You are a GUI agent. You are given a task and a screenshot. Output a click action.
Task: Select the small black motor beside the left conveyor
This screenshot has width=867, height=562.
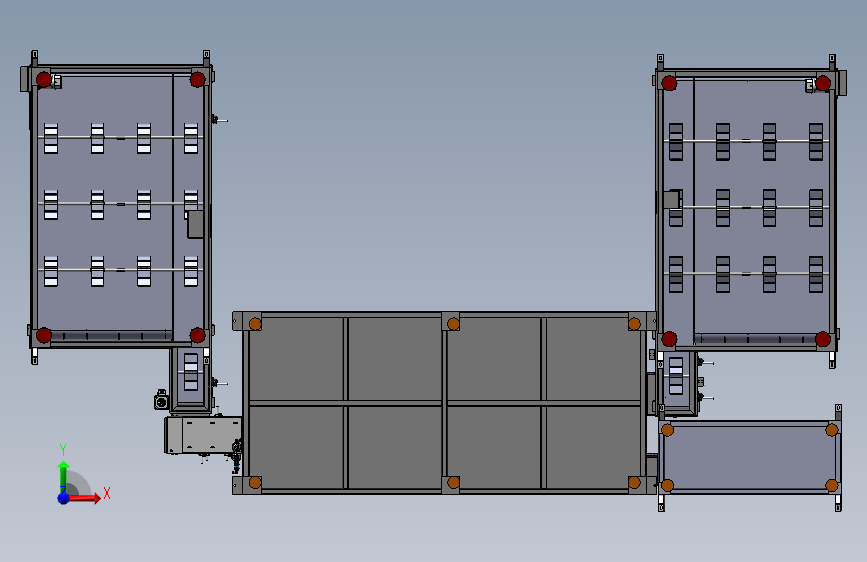click(x=161, y=400)
